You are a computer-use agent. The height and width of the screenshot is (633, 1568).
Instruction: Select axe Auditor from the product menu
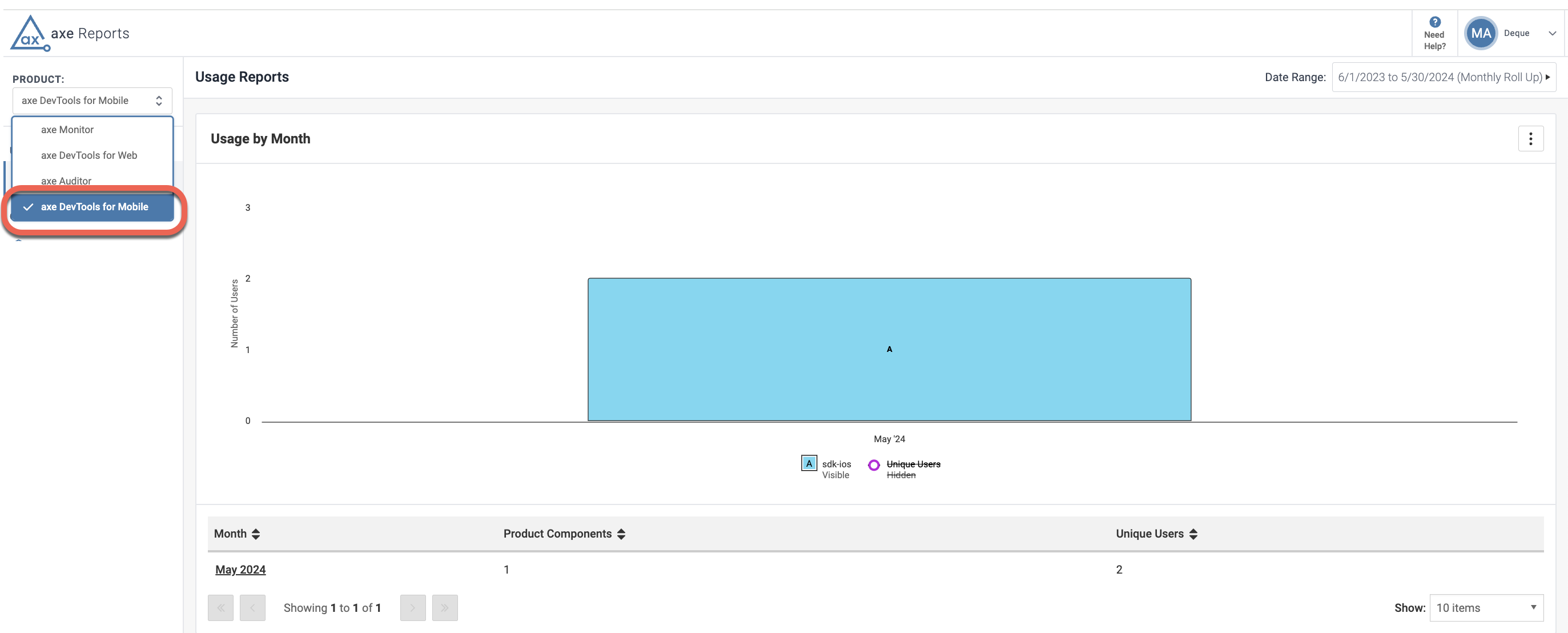pos(66,181)
